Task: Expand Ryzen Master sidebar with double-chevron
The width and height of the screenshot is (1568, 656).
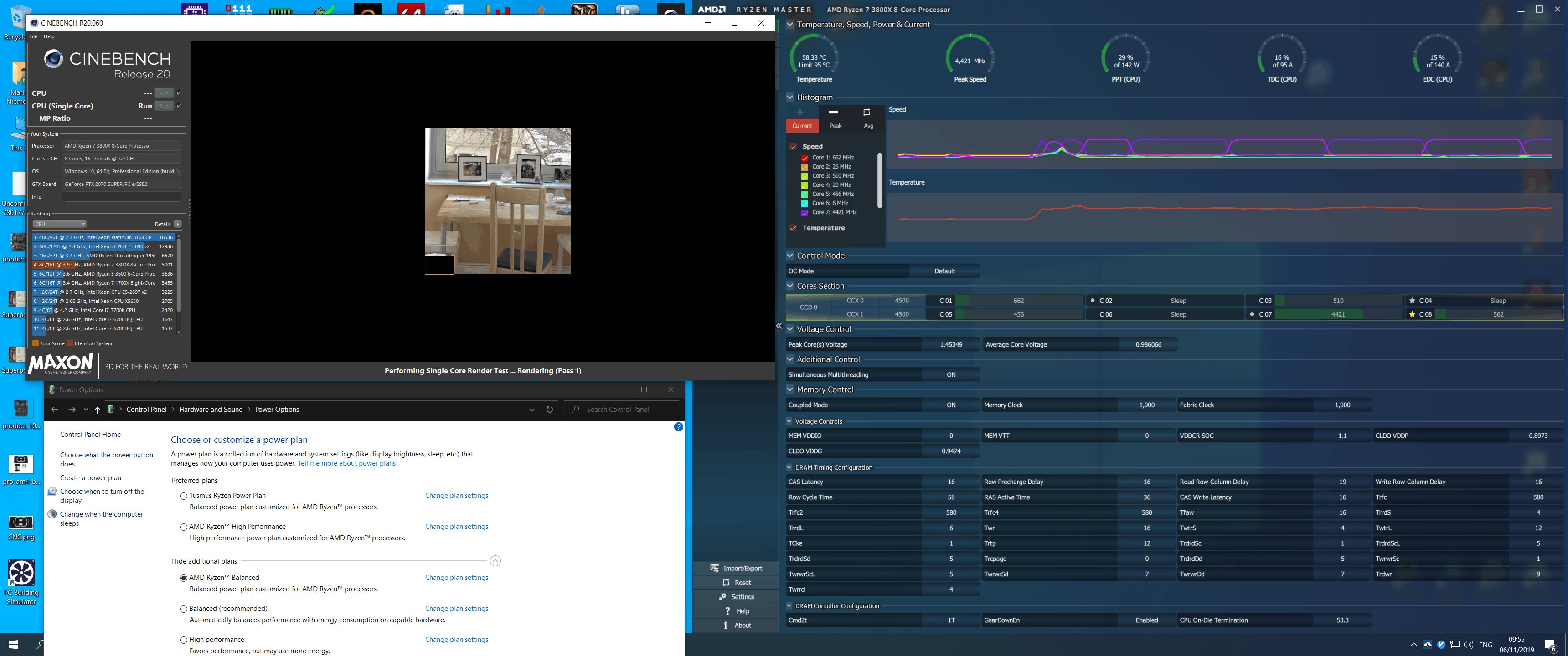Action: [x=779, y=326]
